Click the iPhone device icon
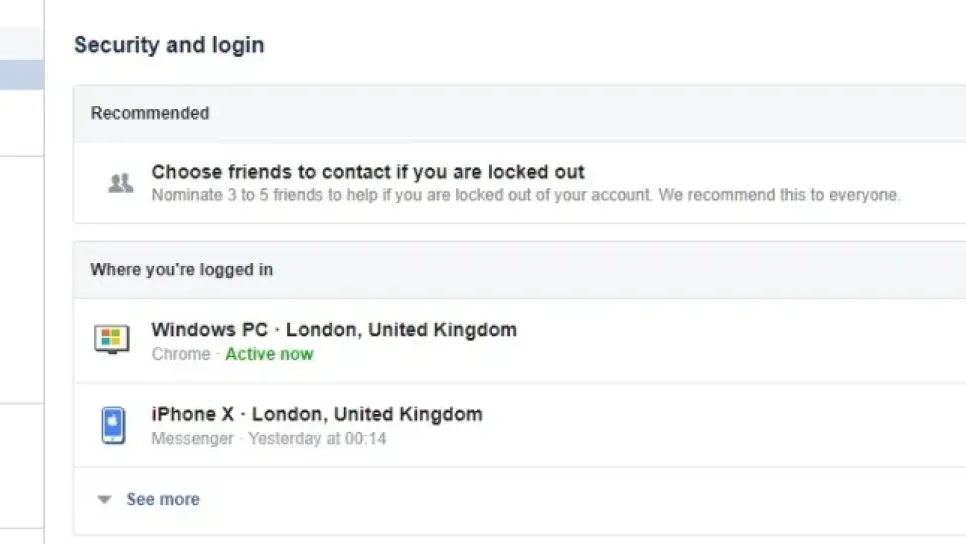Screen dimensions: 966x544 tap(113, 425)
